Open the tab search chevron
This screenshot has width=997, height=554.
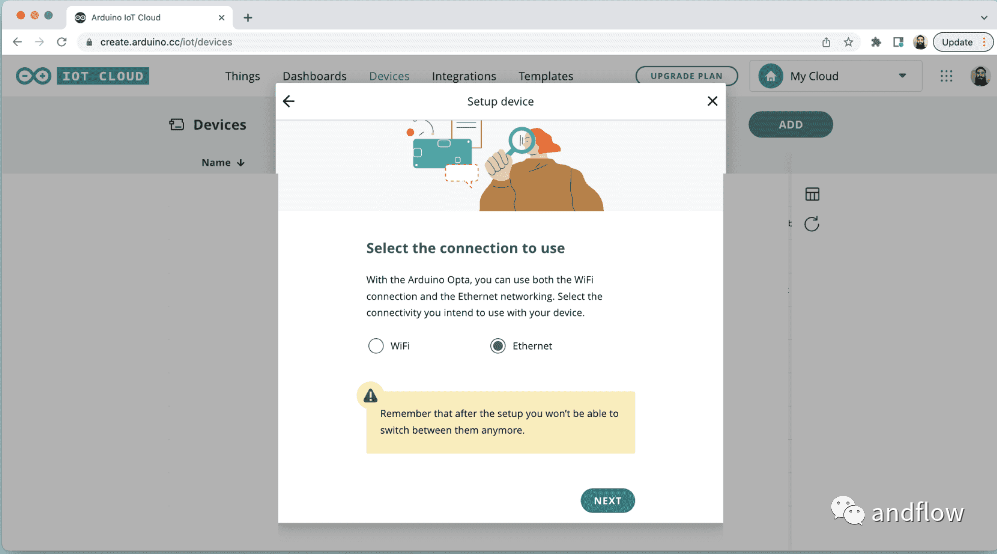point(984,18)
